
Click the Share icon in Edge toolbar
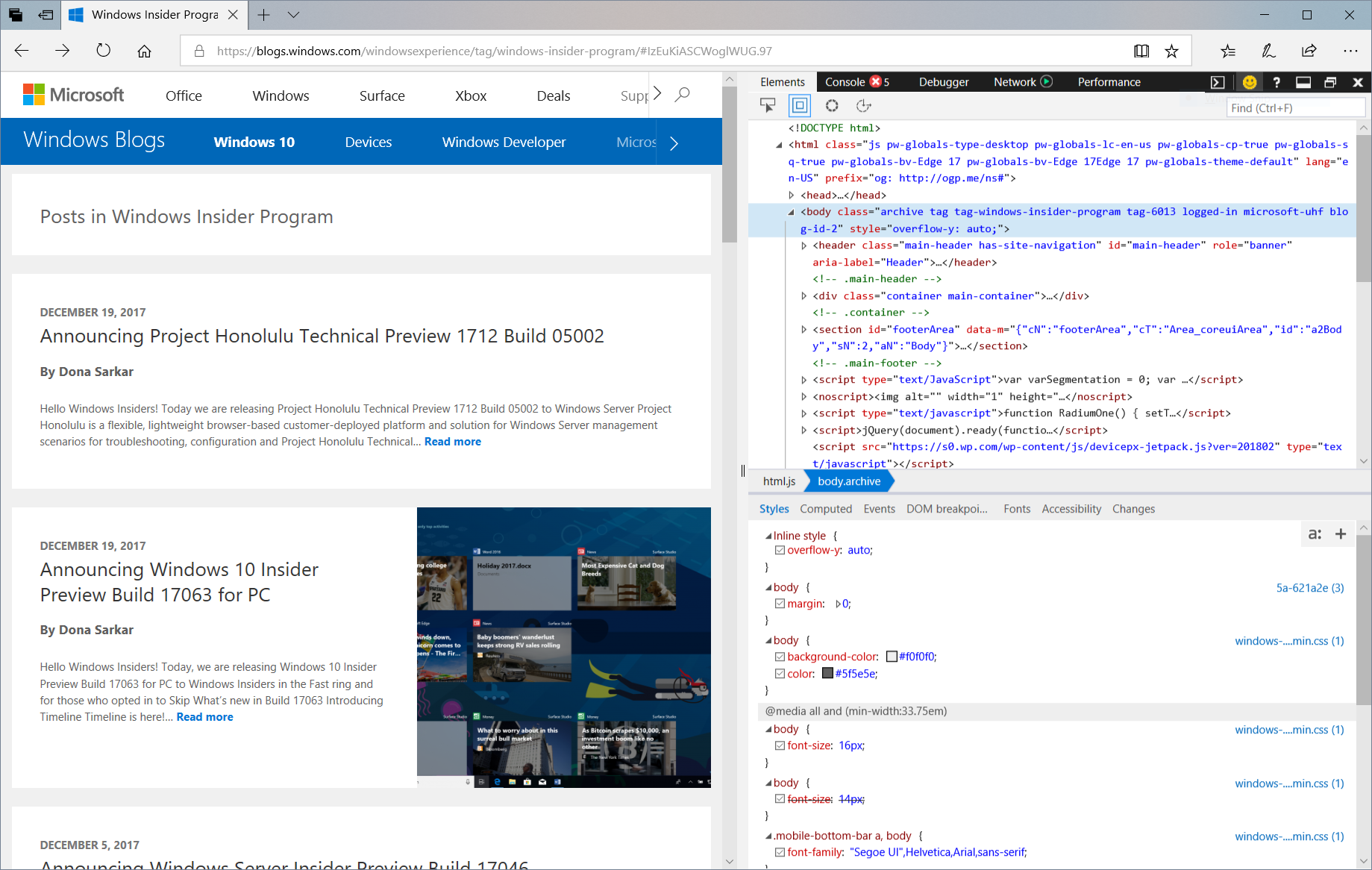[1309, 51]
